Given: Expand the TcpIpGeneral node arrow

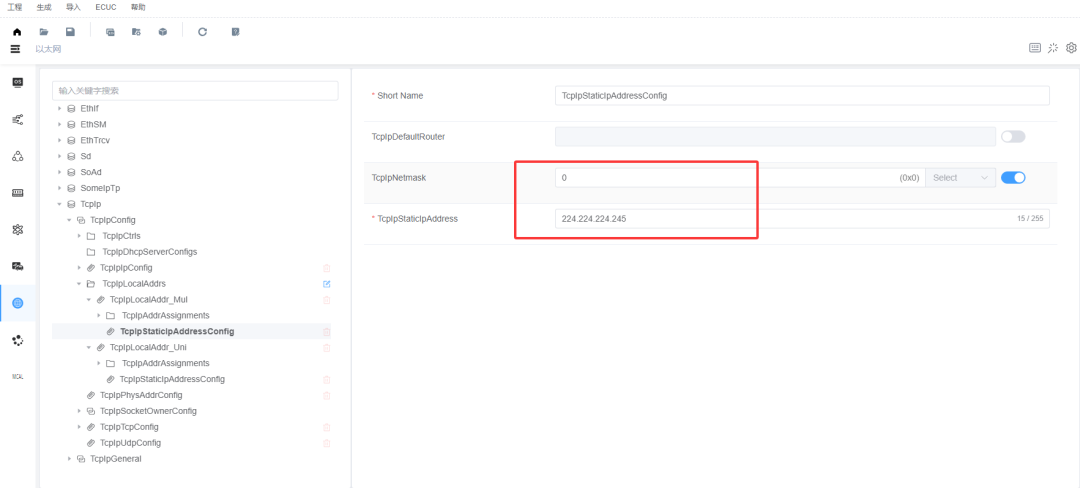Looking at the screenshot, I should point(69,458).
